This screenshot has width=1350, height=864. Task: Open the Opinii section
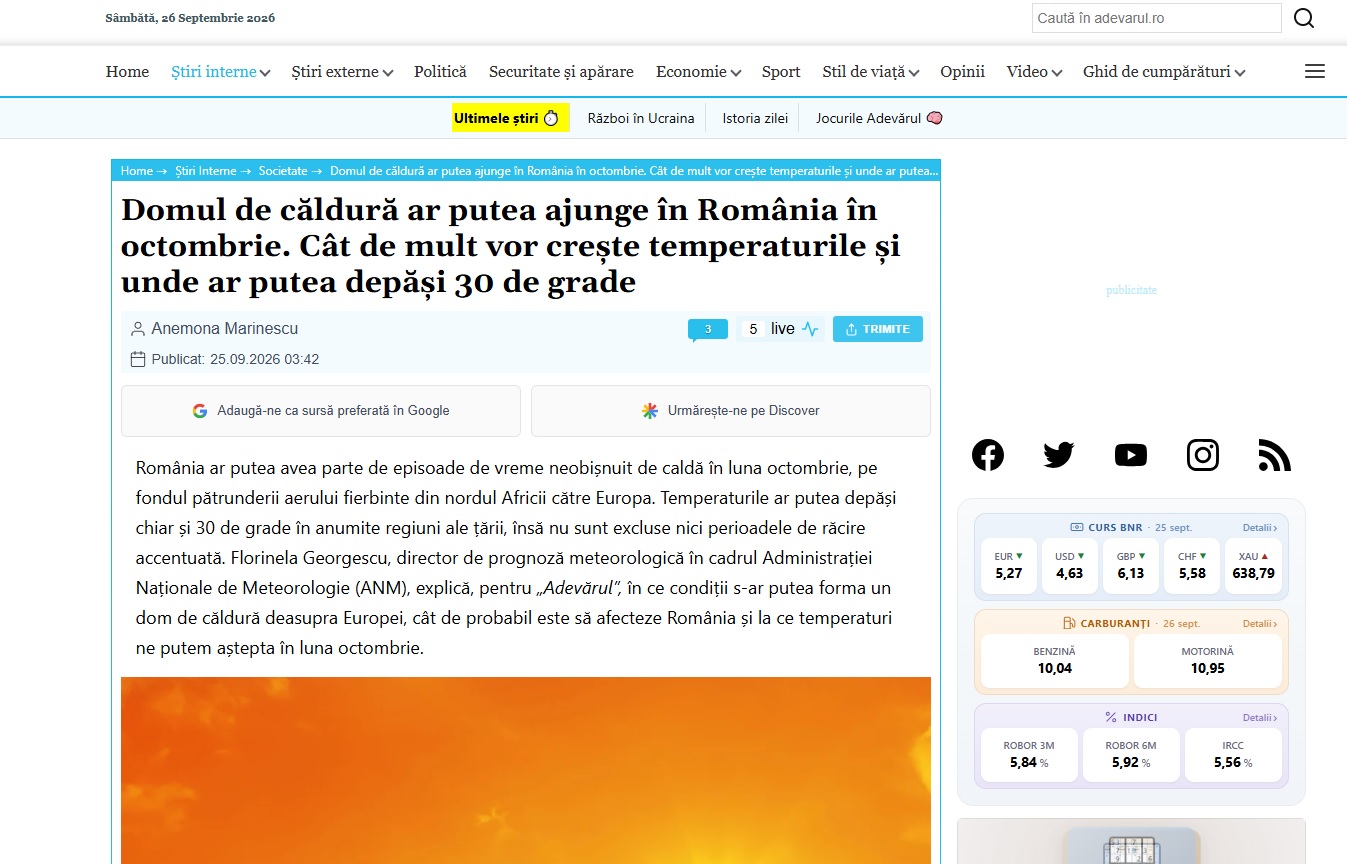(x=962, y=72)
